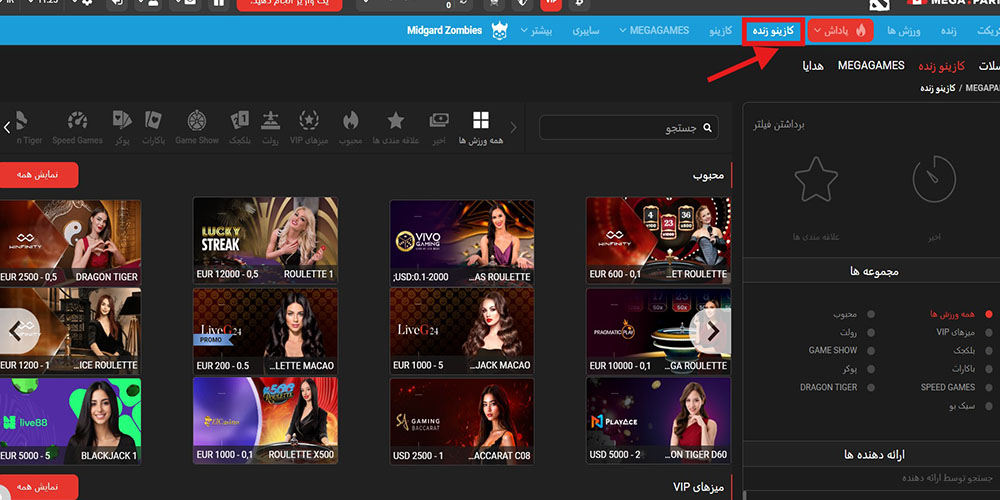Open the اخیر recent games category icon

coord(439,120)
